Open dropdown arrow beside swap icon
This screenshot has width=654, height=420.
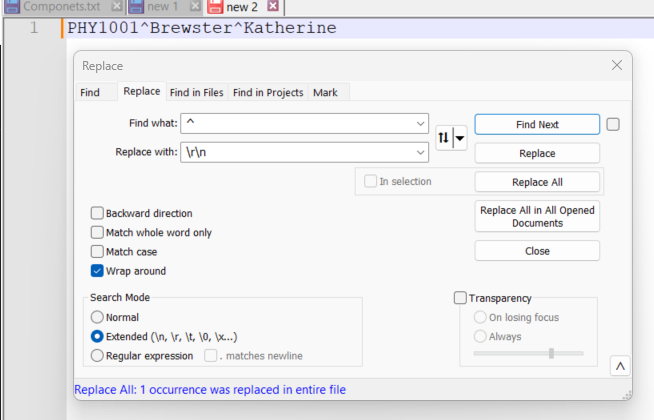[460, 138]
